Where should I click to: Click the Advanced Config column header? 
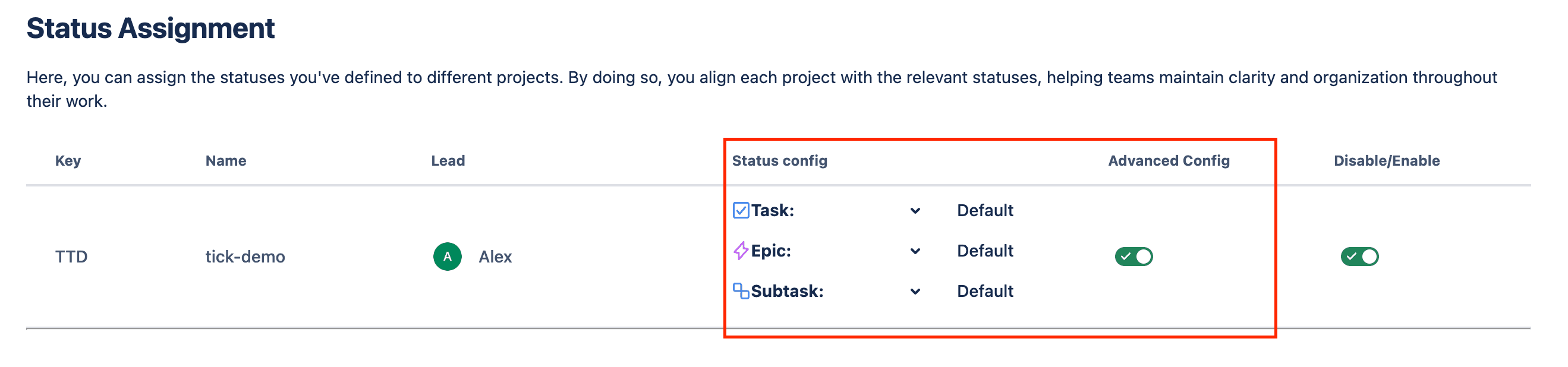click(1169, 161)
